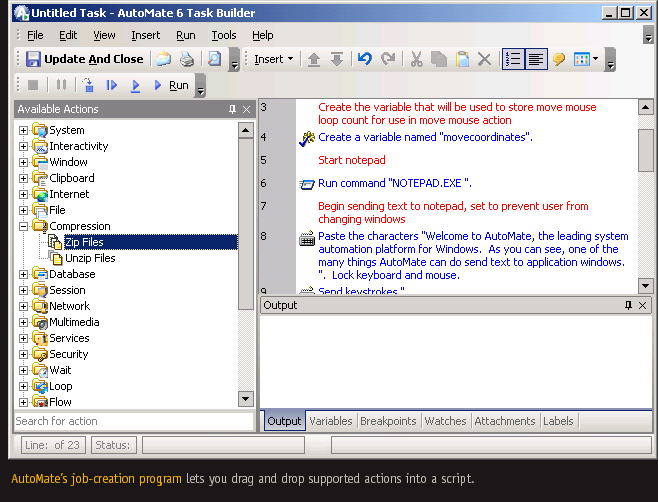Toggle the text alignment view button
This screenshot has height=502, width=658.
[537, 59]
